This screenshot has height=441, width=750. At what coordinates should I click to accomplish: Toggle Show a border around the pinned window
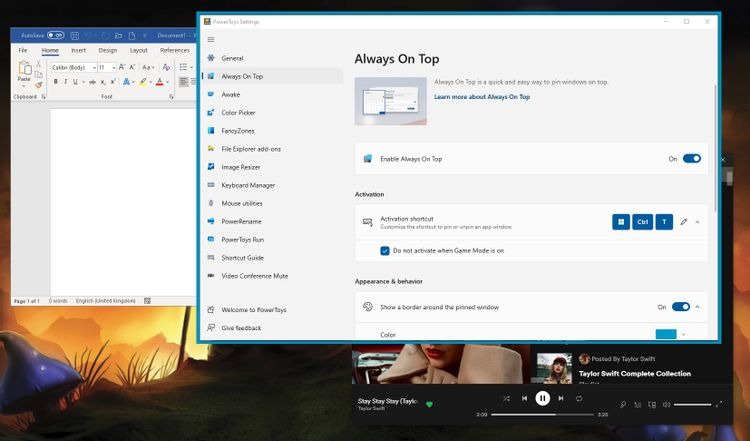tap(681, 307)
